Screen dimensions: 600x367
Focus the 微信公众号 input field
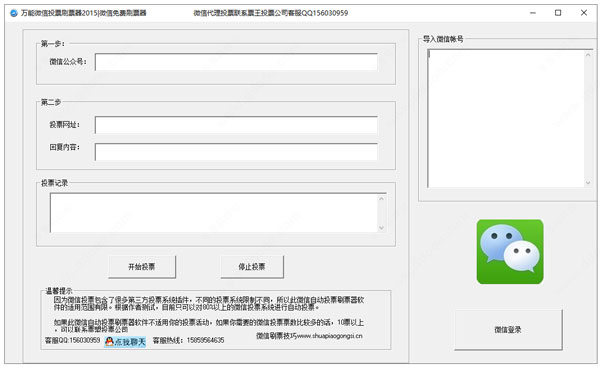tap(236, 62)
